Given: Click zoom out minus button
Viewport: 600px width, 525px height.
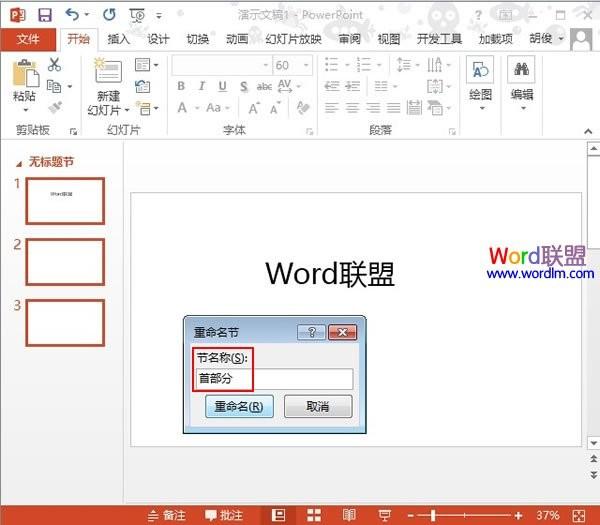Looking at the screenshot, I should point(411,515).
